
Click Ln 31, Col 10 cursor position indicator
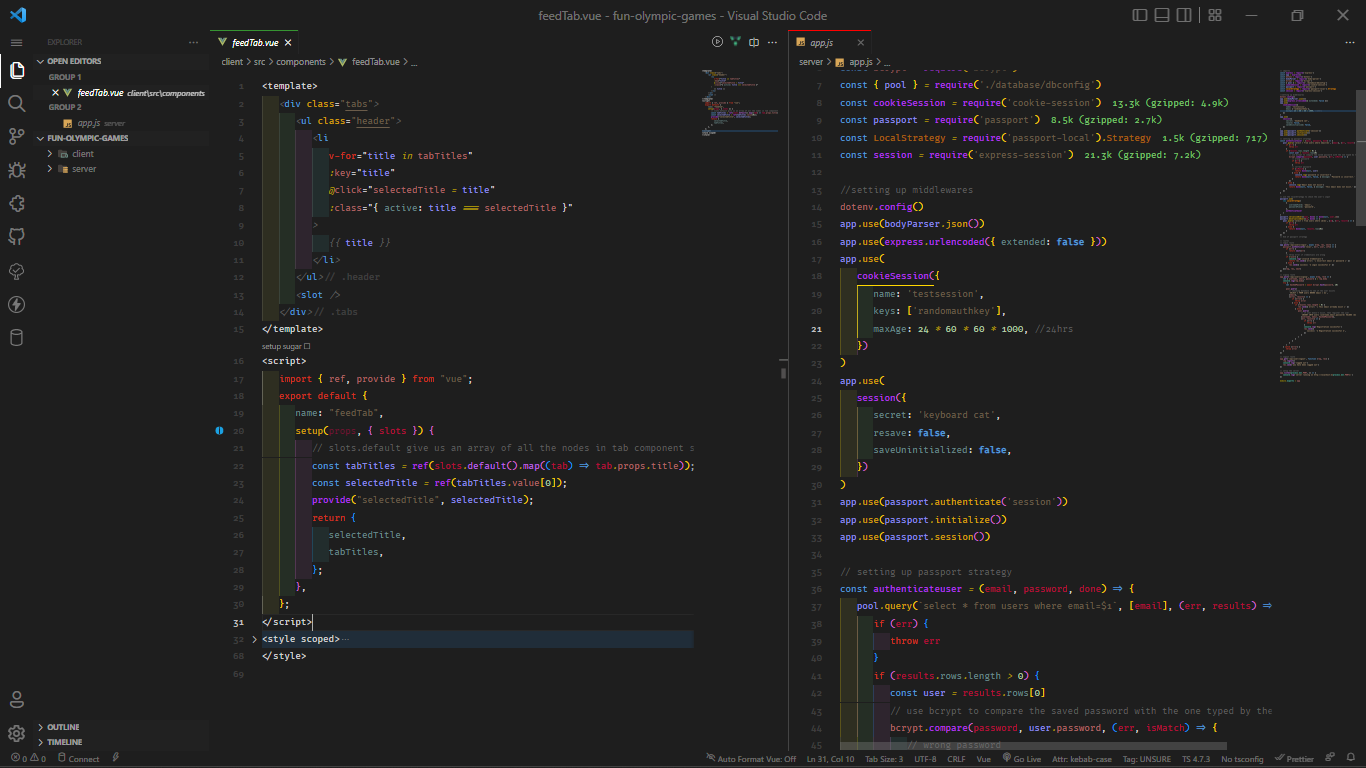tap(830, 758)
